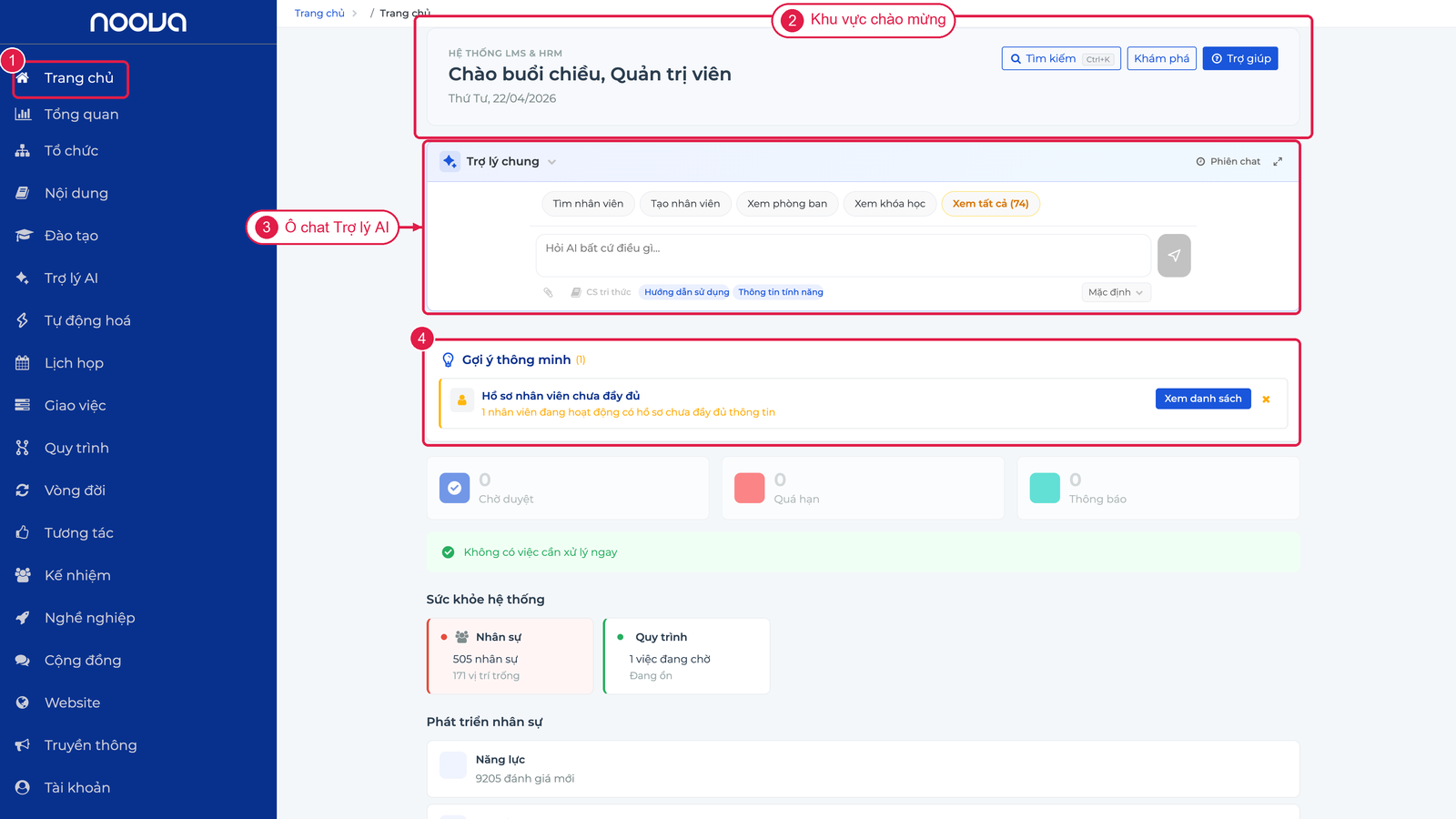Click Xem tất cả (74) chip
1456x819 pixels.
coord(990,204)
